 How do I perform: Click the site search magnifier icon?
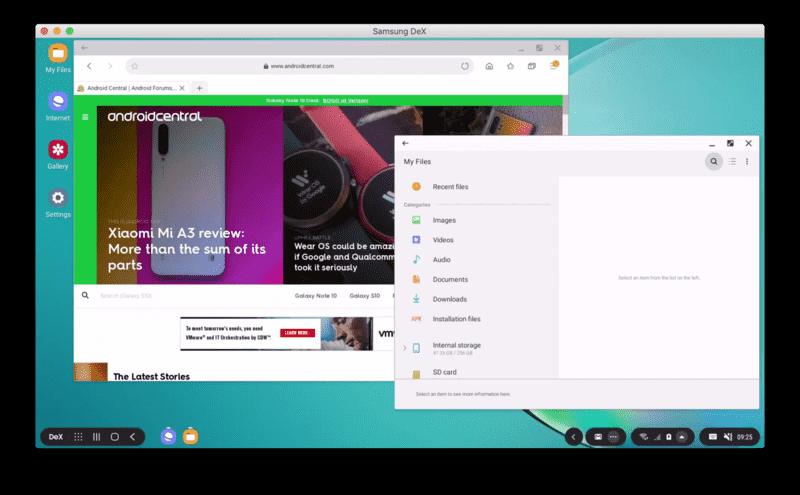(x=85, y=295)
